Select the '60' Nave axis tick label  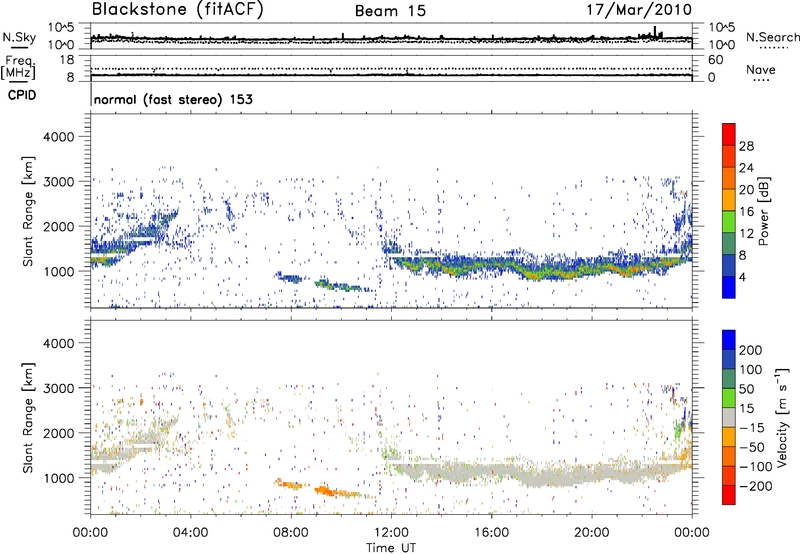point(715,60)
